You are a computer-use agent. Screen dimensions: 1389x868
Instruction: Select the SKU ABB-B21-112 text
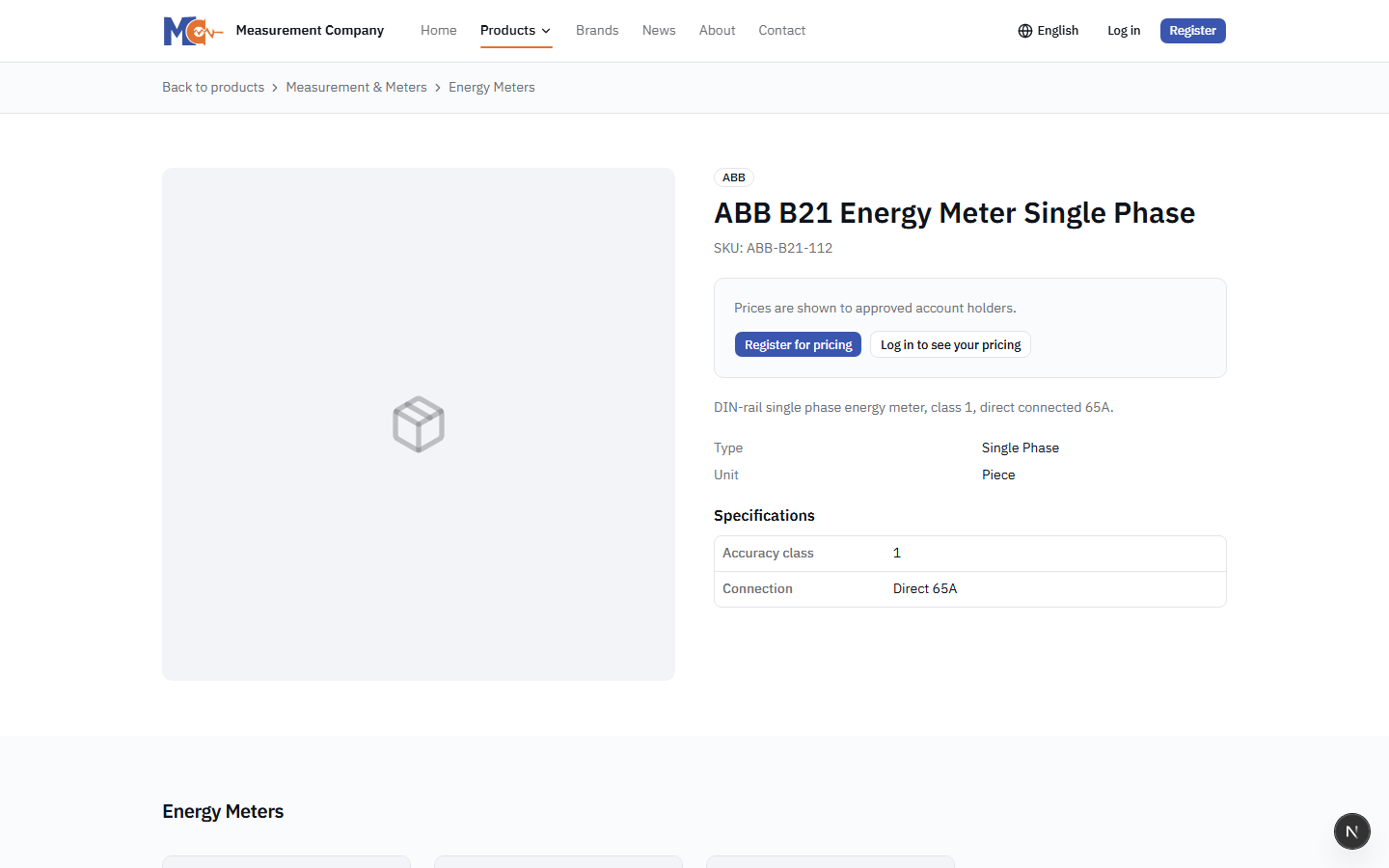(774, 248)
